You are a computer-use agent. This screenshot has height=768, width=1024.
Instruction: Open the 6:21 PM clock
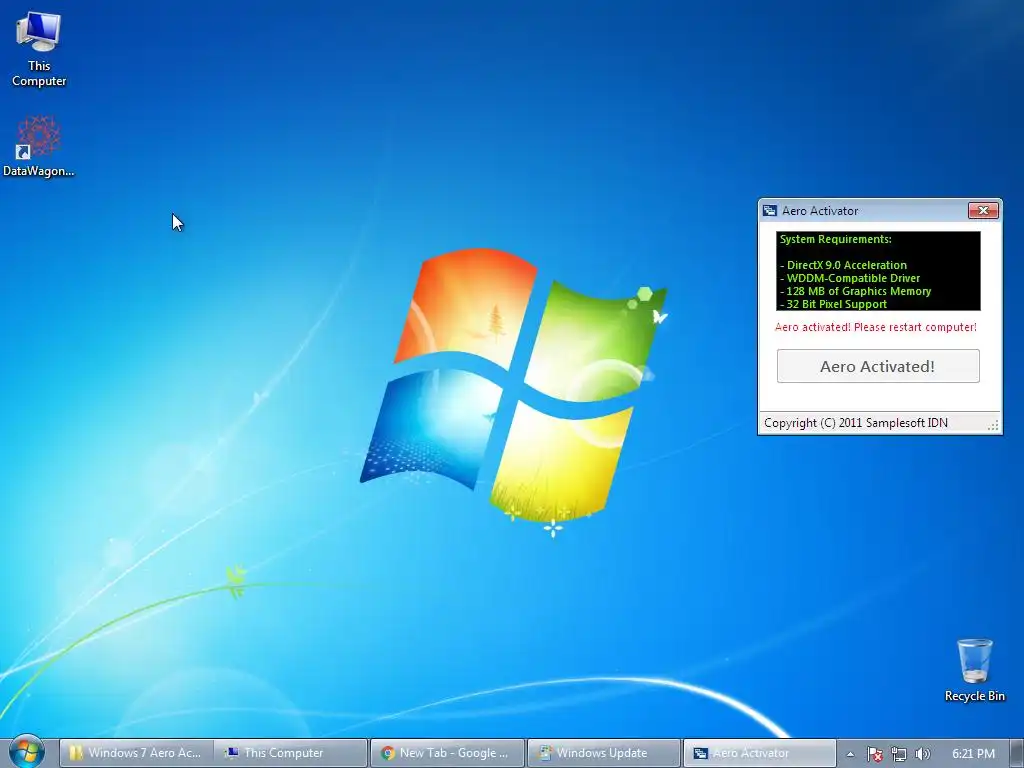click(973, 754)
